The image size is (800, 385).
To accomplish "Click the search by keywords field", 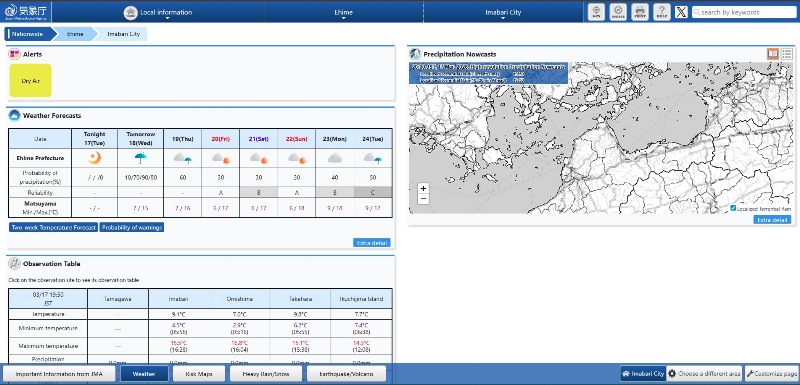I will coord(744,12).
